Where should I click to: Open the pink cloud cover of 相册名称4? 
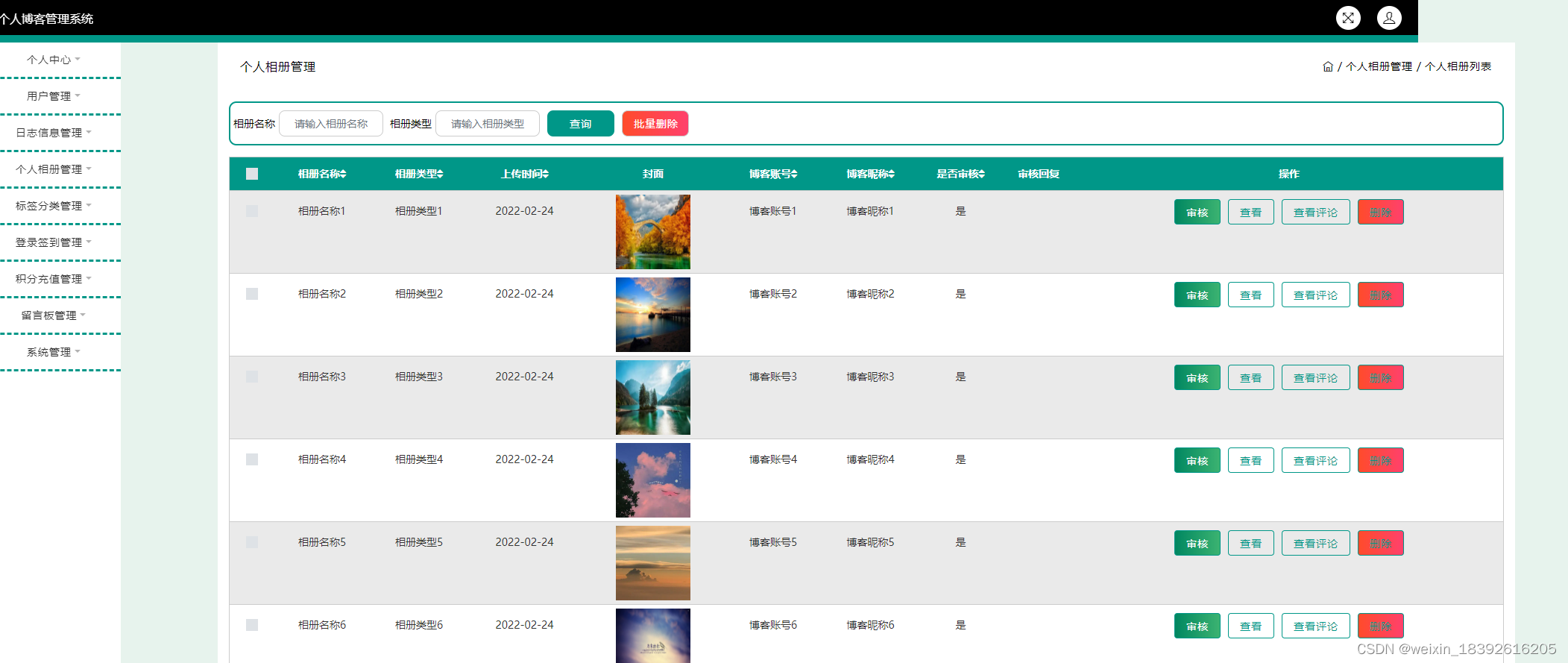(653, 480)
